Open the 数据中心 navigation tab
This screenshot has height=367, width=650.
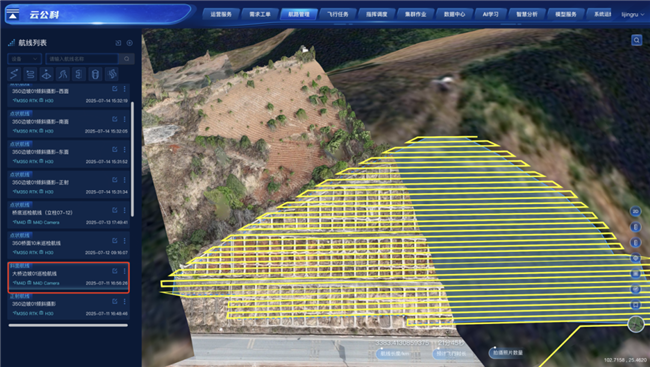pyautogui.click(x=454, y=14)
